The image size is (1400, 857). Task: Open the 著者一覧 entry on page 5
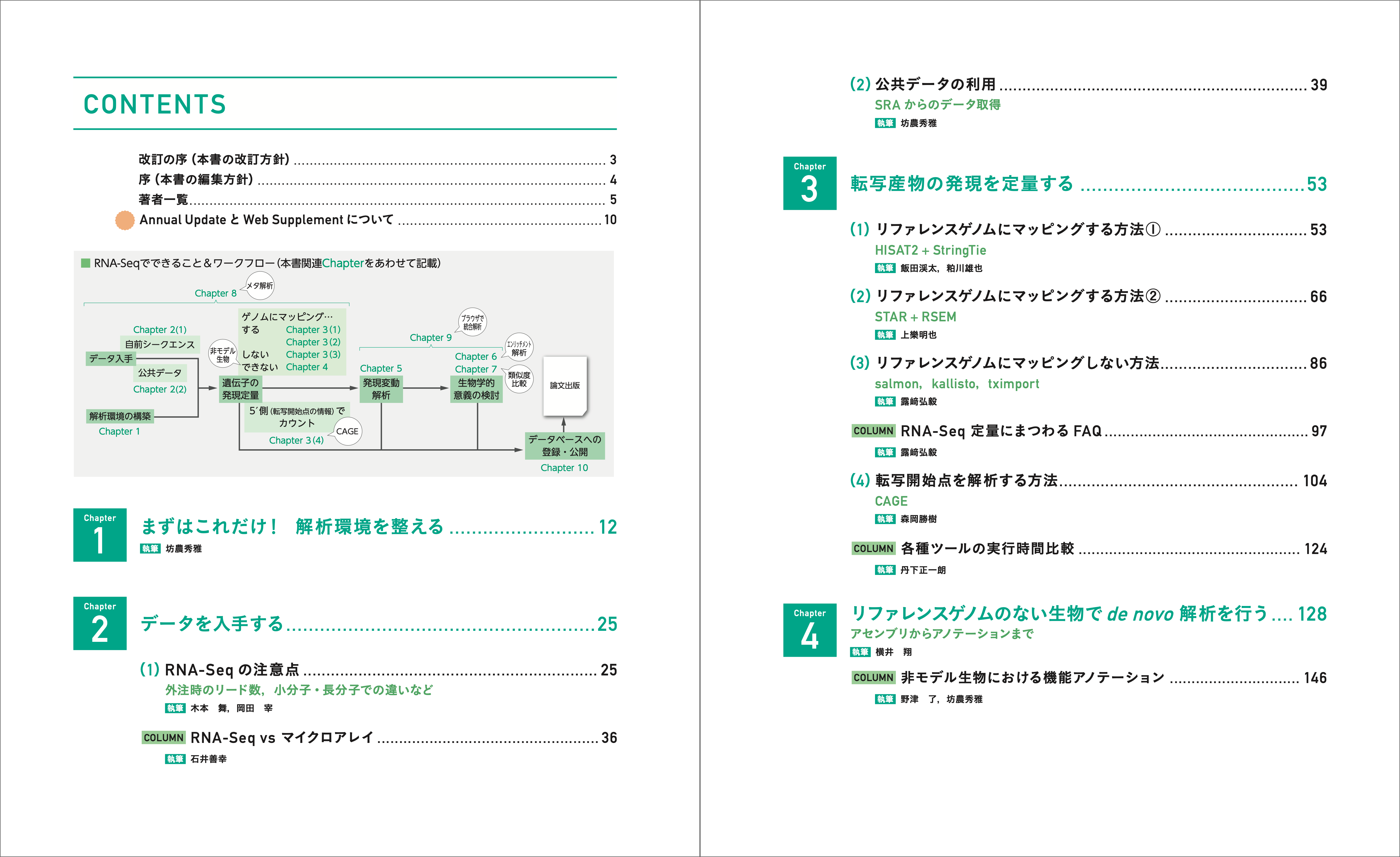pyautogui.click(x=163, y=199)
